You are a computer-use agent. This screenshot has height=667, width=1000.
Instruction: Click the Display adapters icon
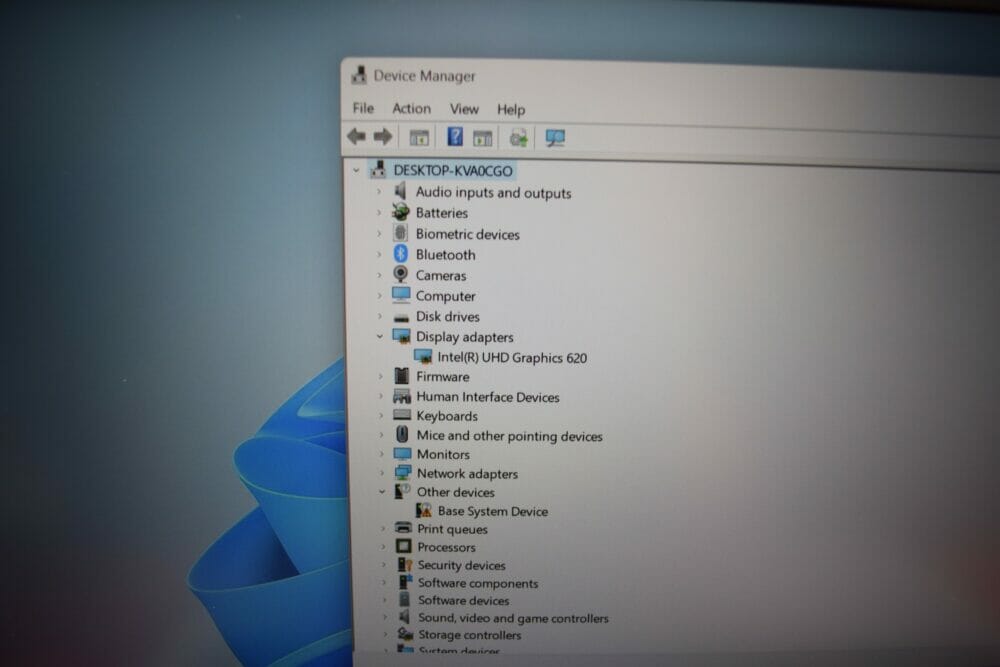(402, 336)
